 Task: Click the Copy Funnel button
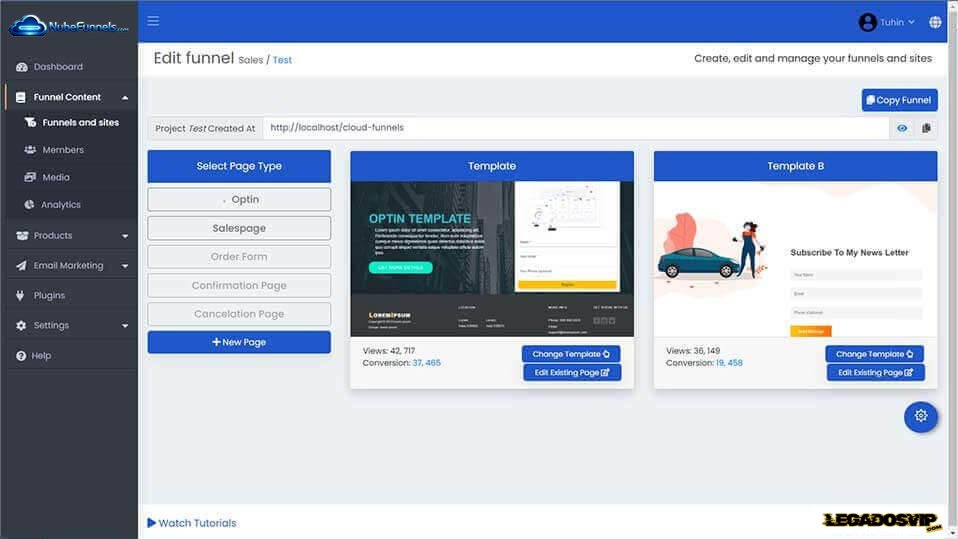pyautogui.click(x=899, y=100)
